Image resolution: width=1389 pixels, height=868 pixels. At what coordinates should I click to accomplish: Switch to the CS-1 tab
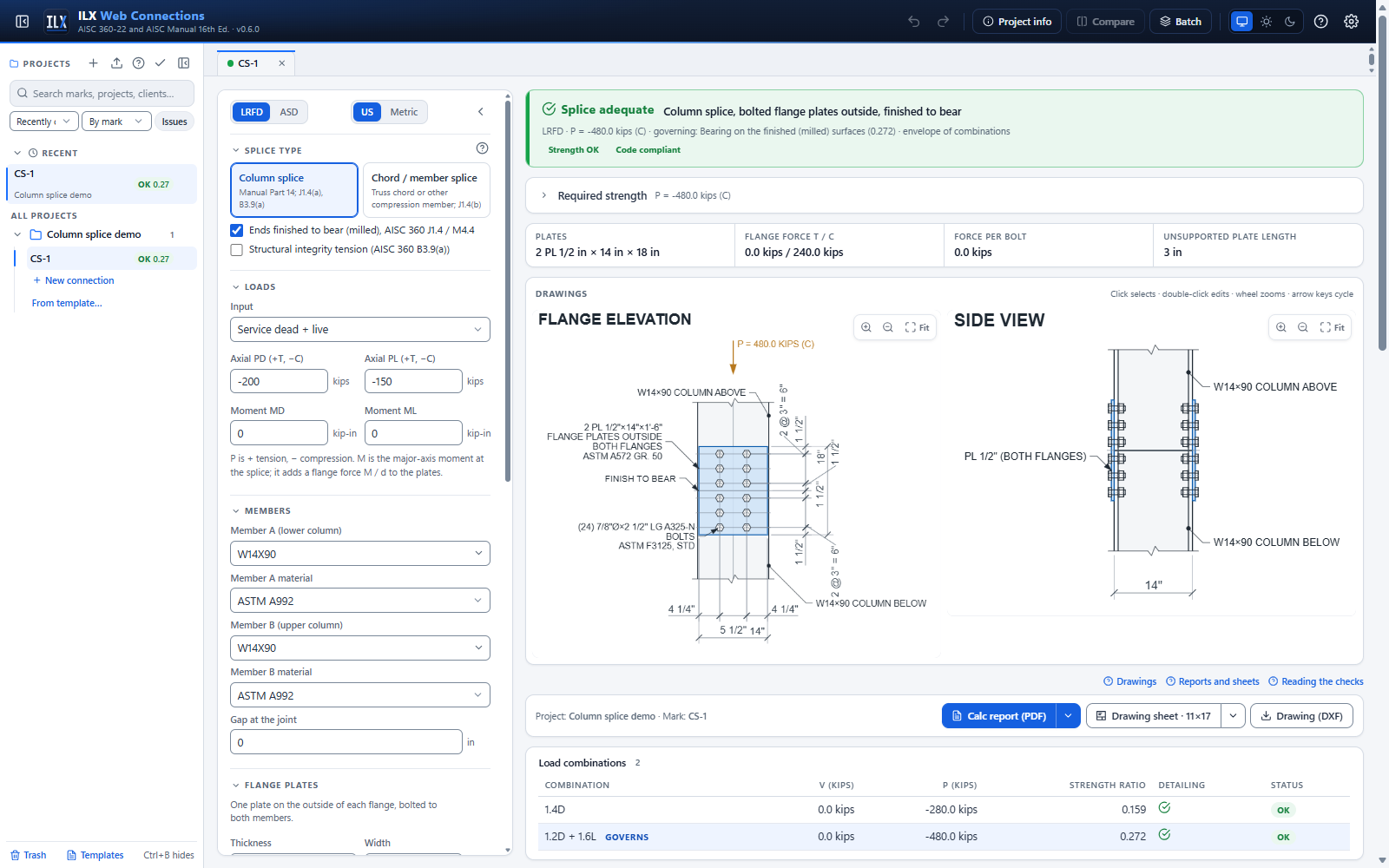coord(248,63)
